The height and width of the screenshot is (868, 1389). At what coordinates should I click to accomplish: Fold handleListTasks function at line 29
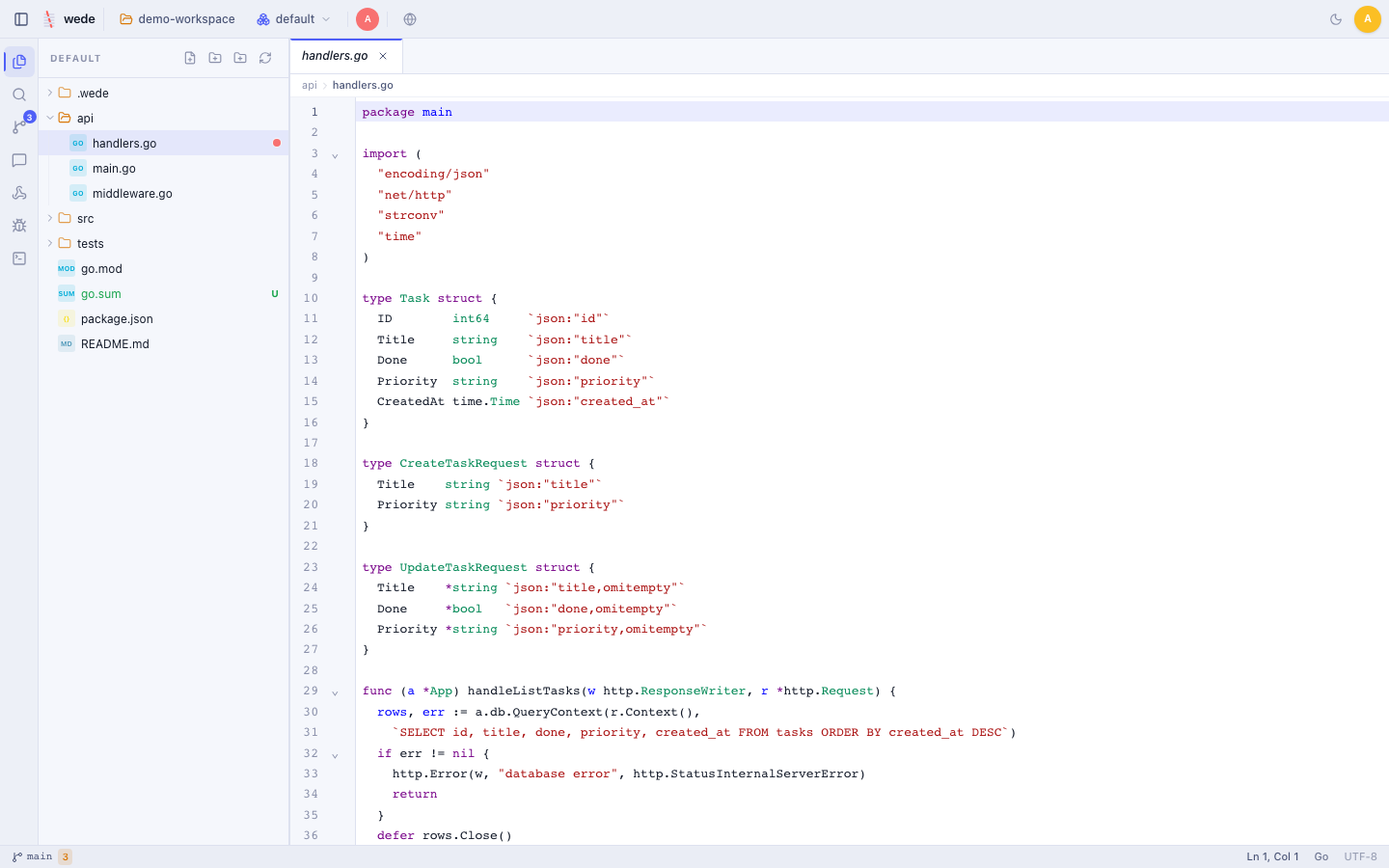point(335,692)
